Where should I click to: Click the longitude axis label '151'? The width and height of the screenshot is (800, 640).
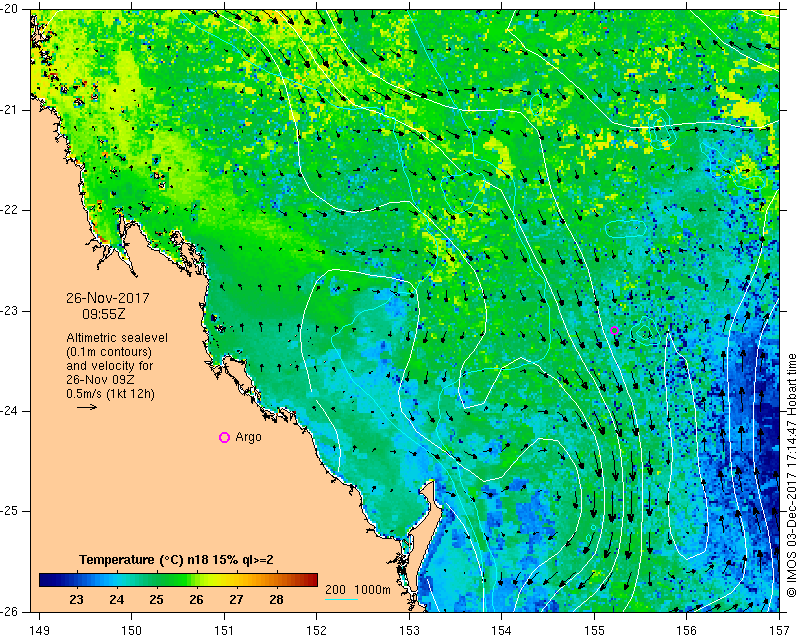click(224, 631)
